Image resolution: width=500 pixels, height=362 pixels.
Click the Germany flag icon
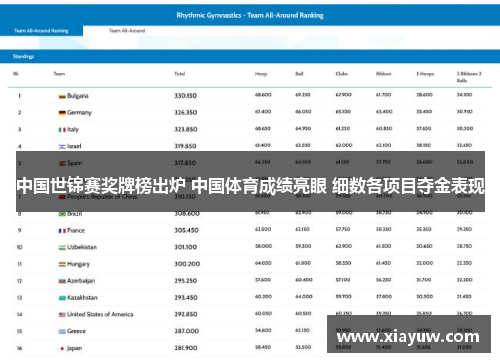point(62,113)
